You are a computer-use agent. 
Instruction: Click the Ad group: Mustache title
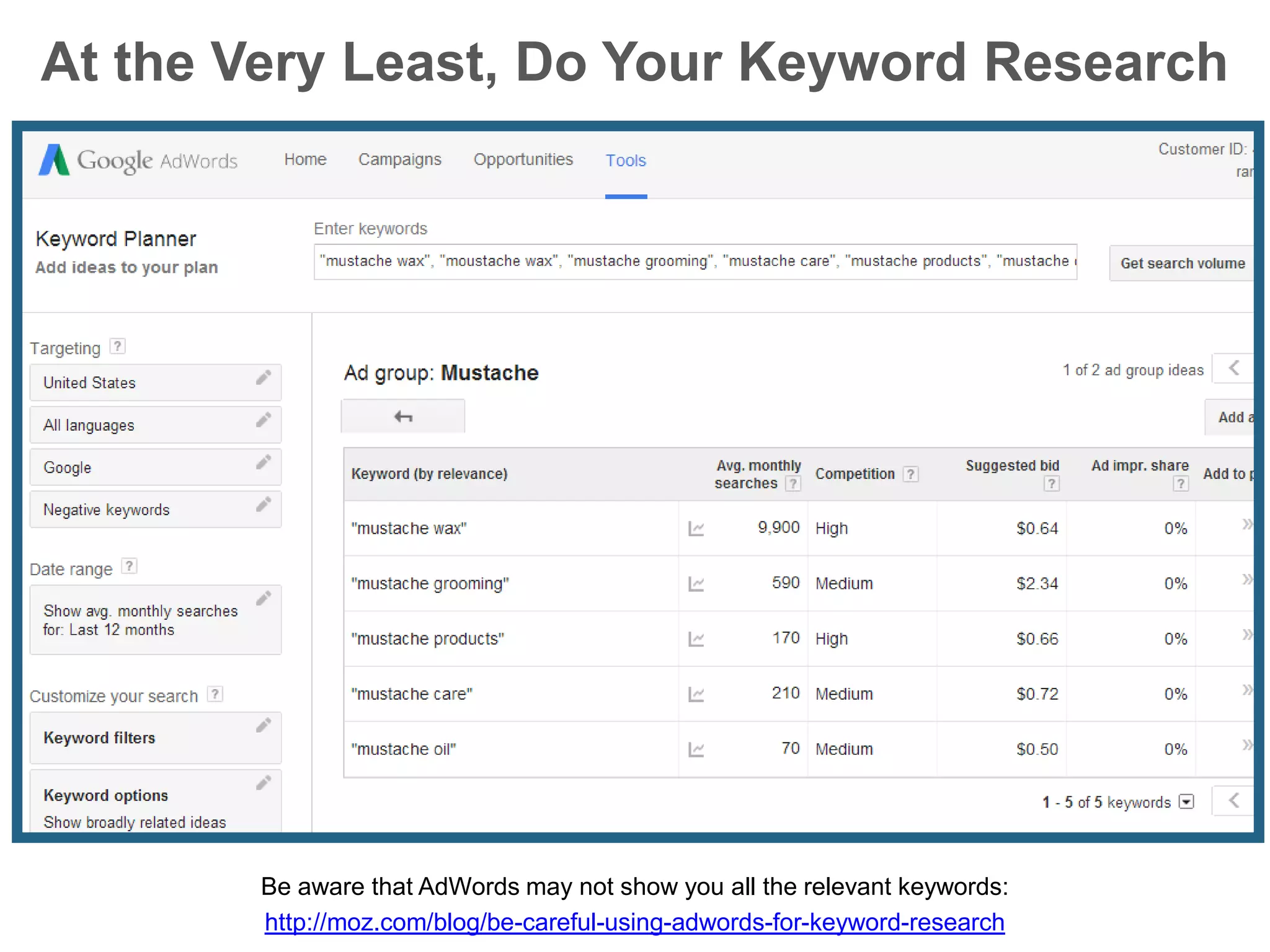click(441, 373)
